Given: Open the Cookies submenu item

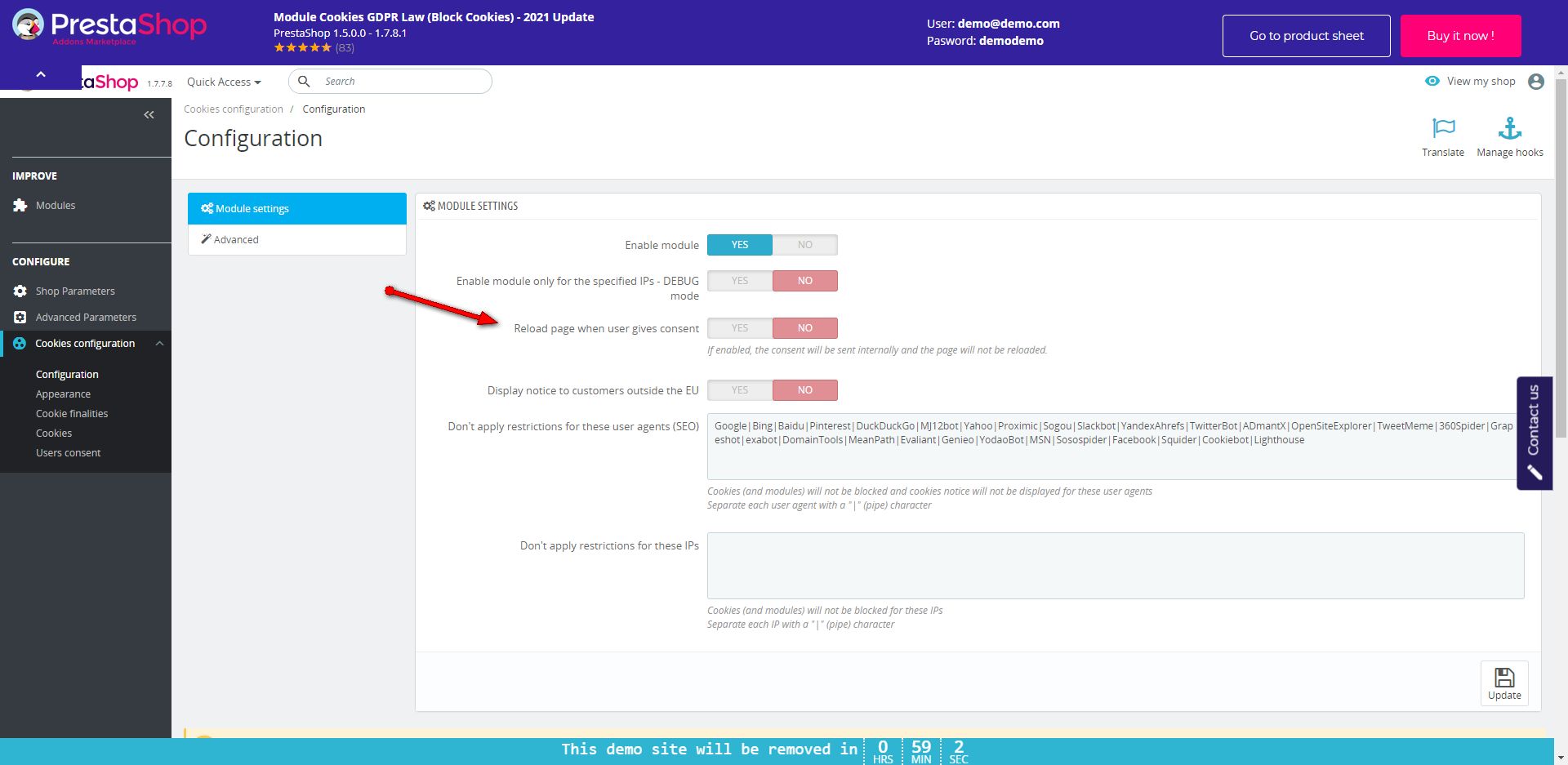Looking at the screenshot, I should pyautogui.click(x=54, y=433).
